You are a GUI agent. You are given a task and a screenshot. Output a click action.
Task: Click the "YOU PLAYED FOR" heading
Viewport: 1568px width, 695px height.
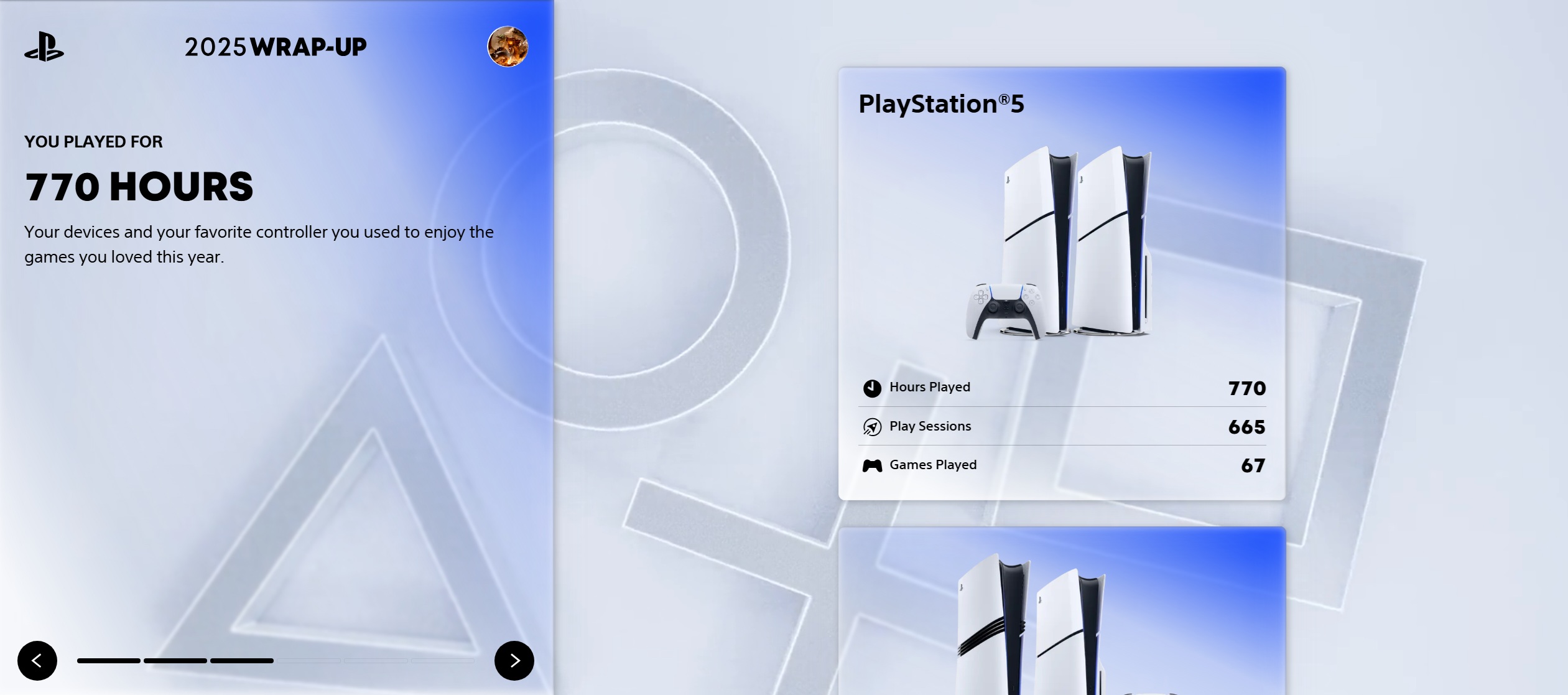[93, 142]
